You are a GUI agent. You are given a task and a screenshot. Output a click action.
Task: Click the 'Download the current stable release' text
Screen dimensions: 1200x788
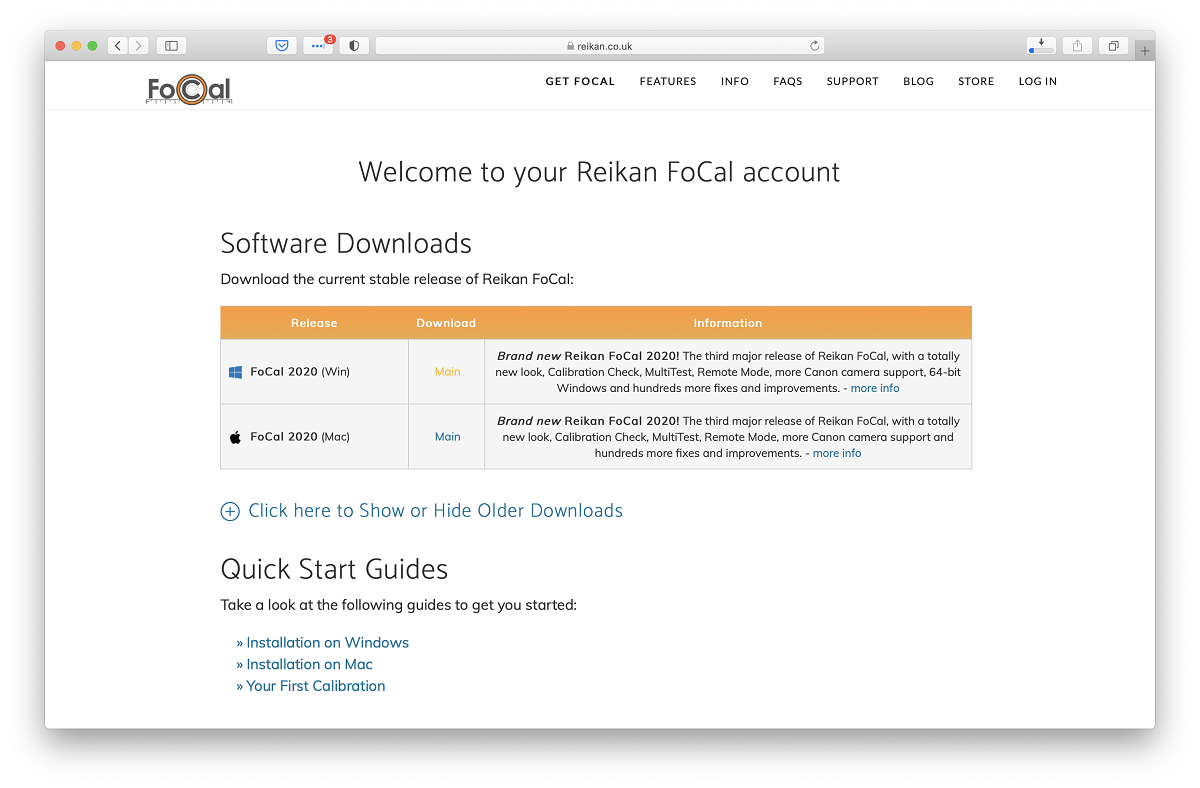tap(397, 280)
